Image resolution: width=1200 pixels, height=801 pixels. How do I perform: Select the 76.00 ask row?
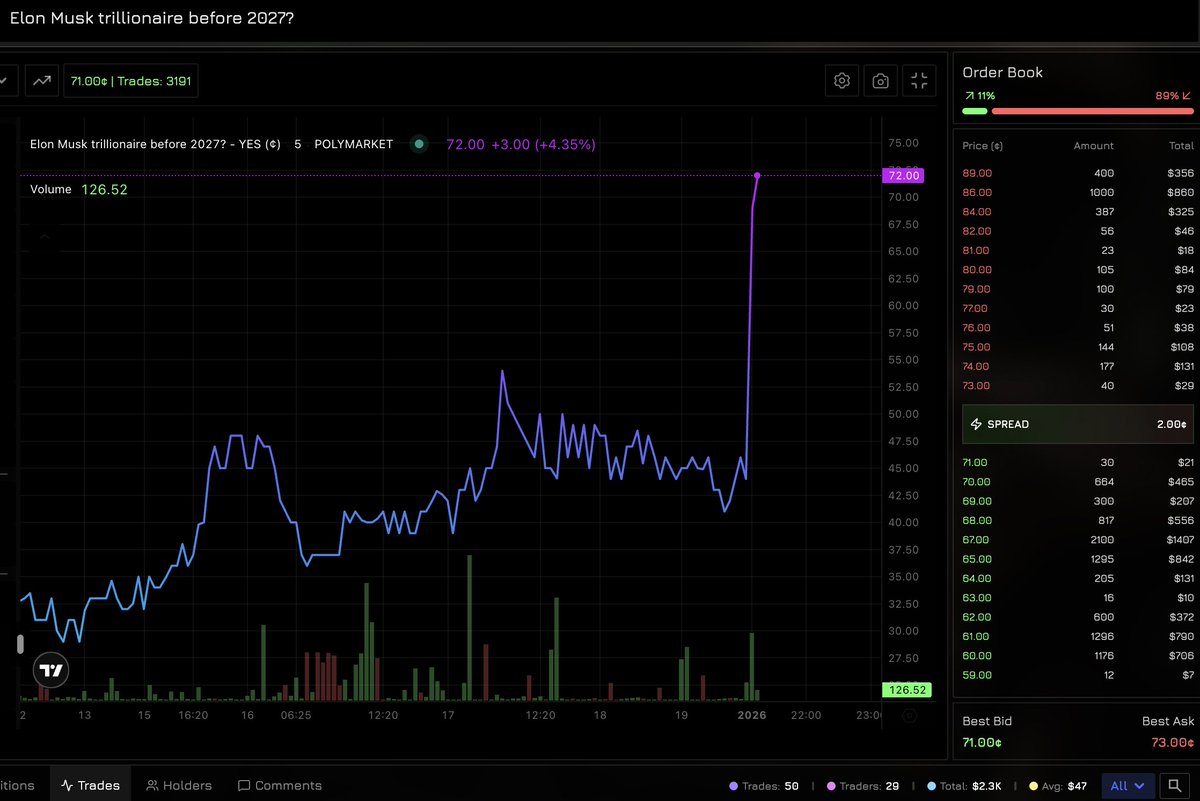(x=1077, y=328)
